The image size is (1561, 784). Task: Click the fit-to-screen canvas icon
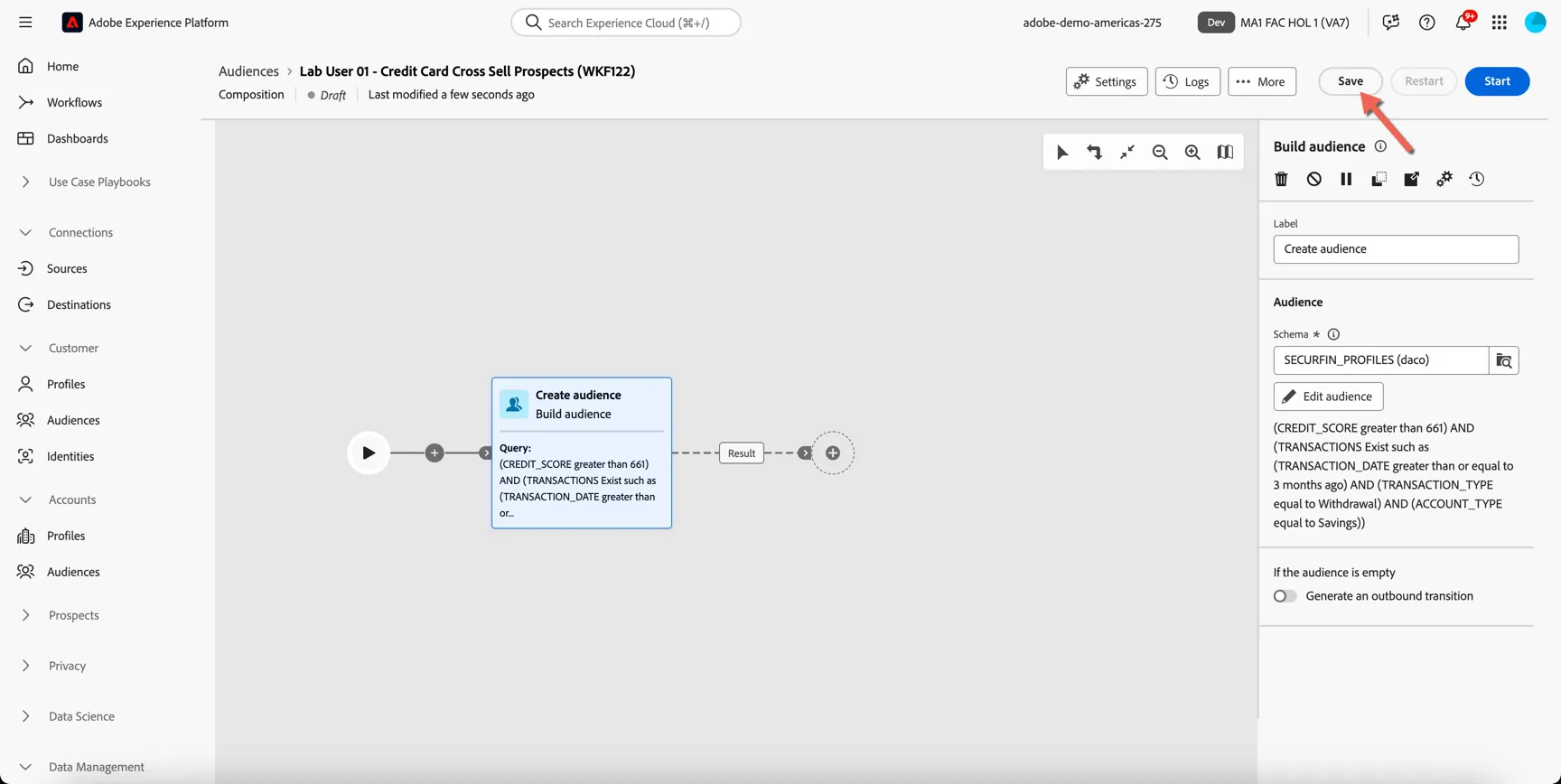pos(1127,153)
